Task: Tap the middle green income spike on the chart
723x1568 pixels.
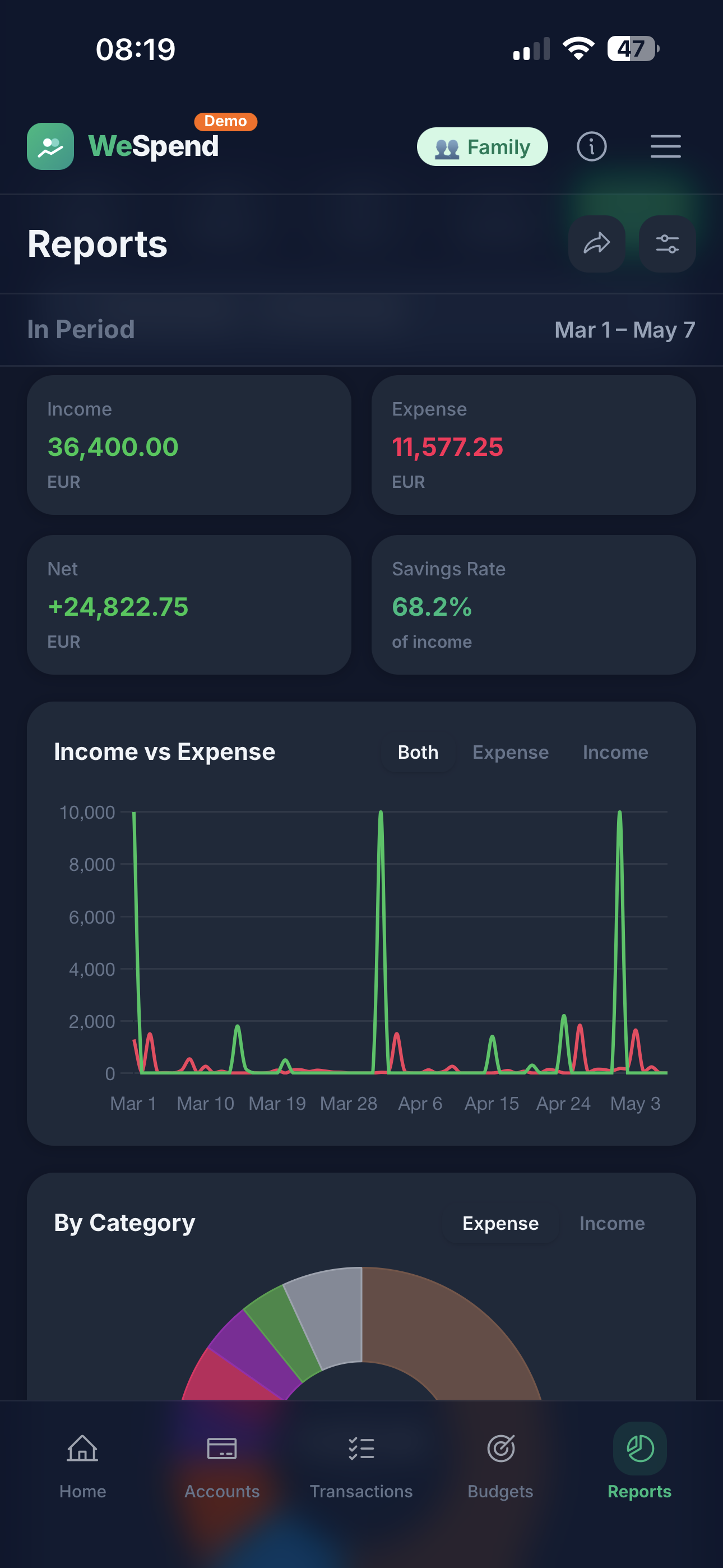Action: pyautogui.click(x=381, y=940)
